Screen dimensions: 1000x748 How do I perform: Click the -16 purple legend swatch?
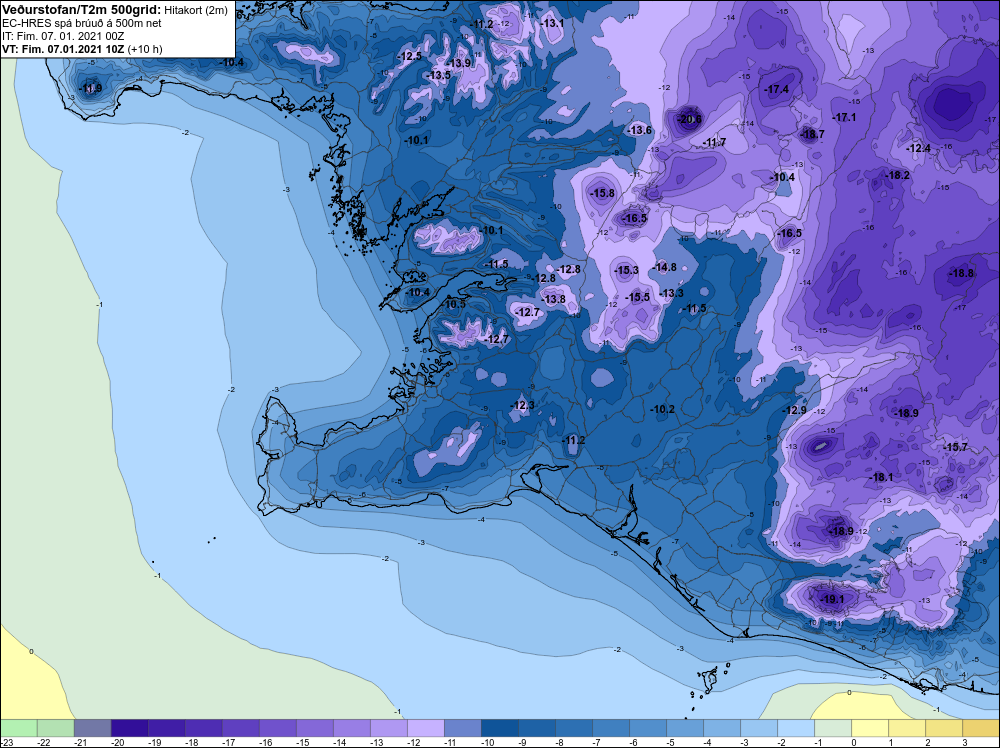click(277, 728)
